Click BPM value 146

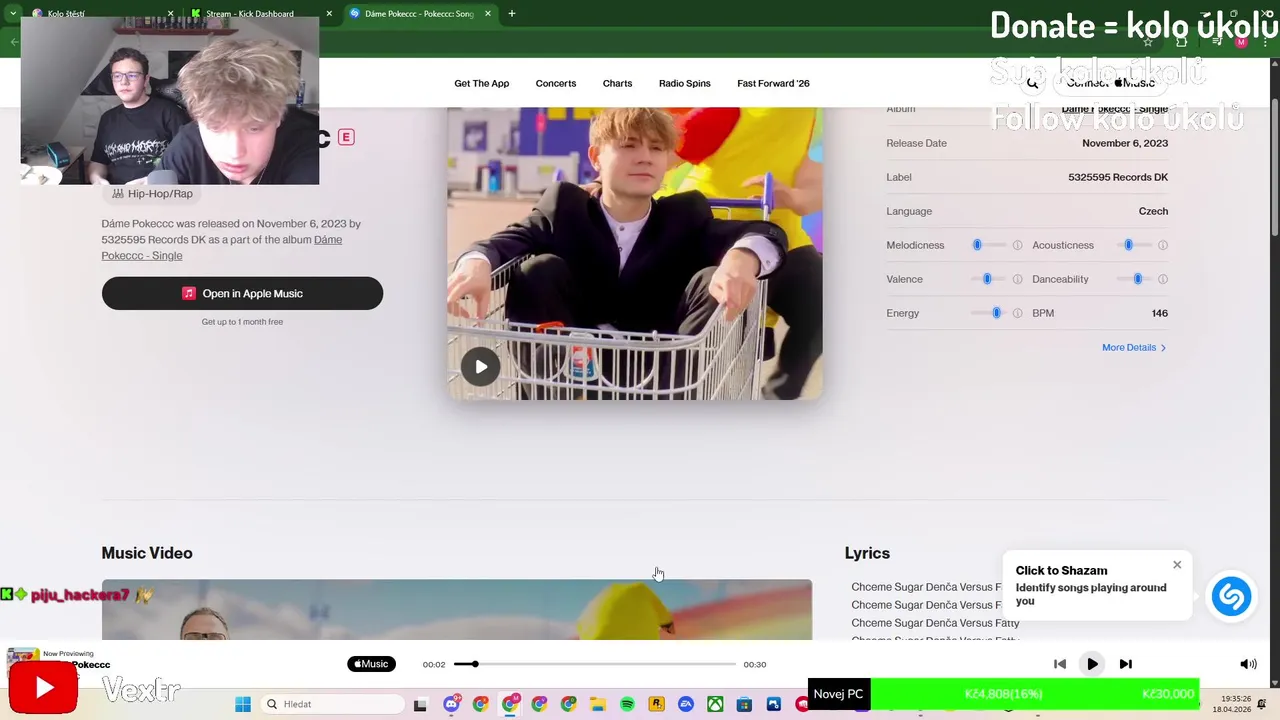(1159, 313)
